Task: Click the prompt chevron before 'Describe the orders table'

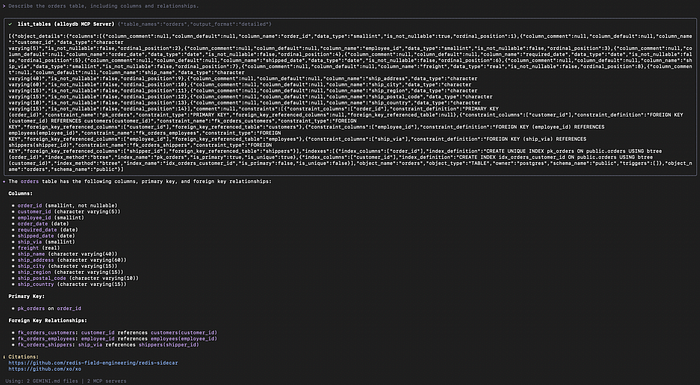Action: click(x=4, y=6)
